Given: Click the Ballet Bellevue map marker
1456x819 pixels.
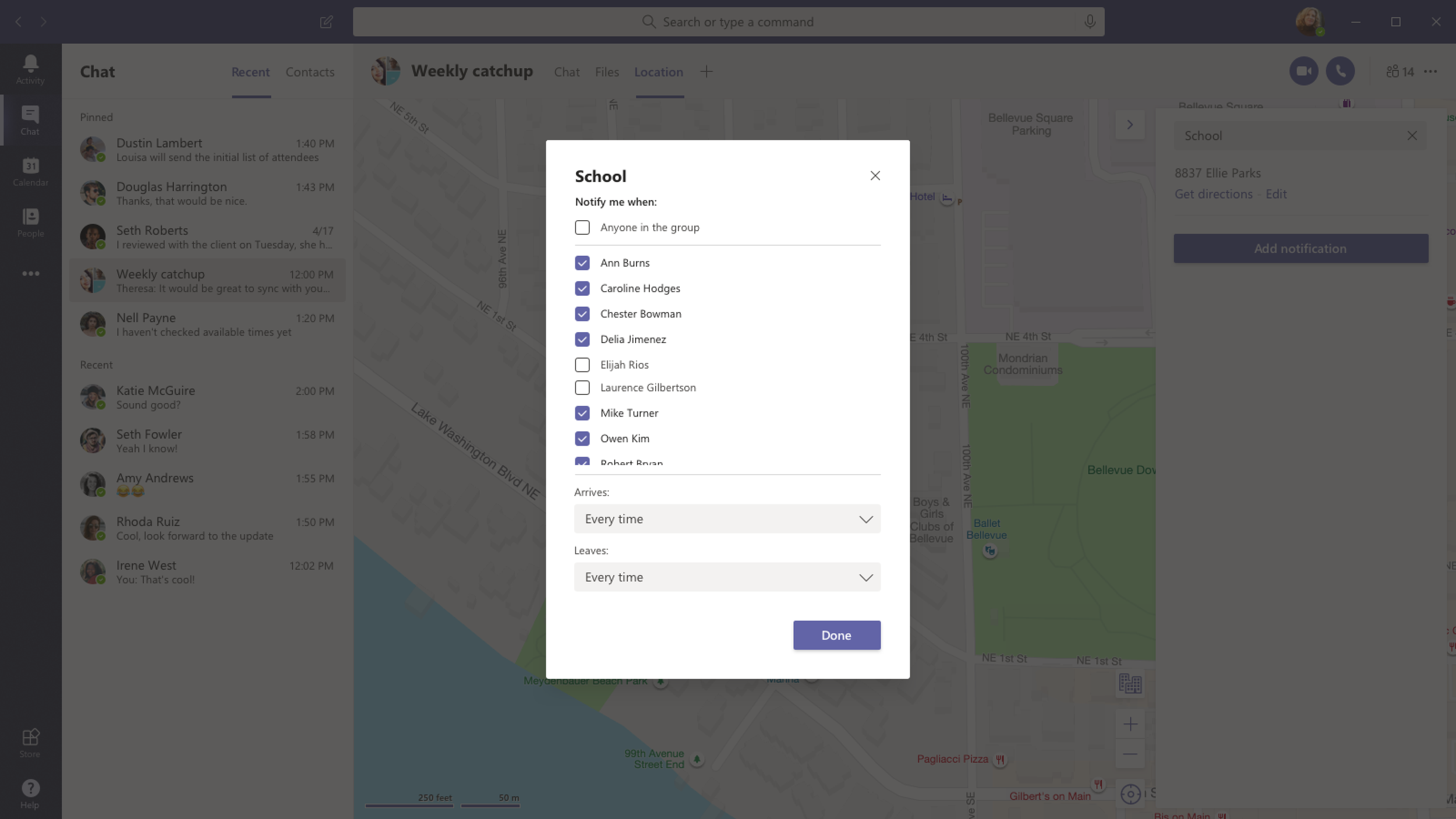Looking at the screenshot, I should pyautogui.click(x=989, y=550).
